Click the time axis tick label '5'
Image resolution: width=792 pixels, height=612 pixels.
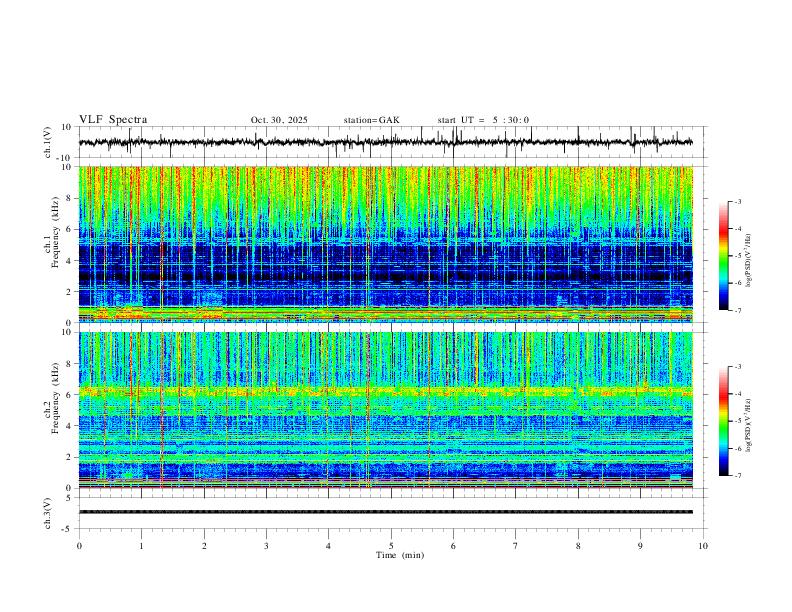(x=391, y=546)
